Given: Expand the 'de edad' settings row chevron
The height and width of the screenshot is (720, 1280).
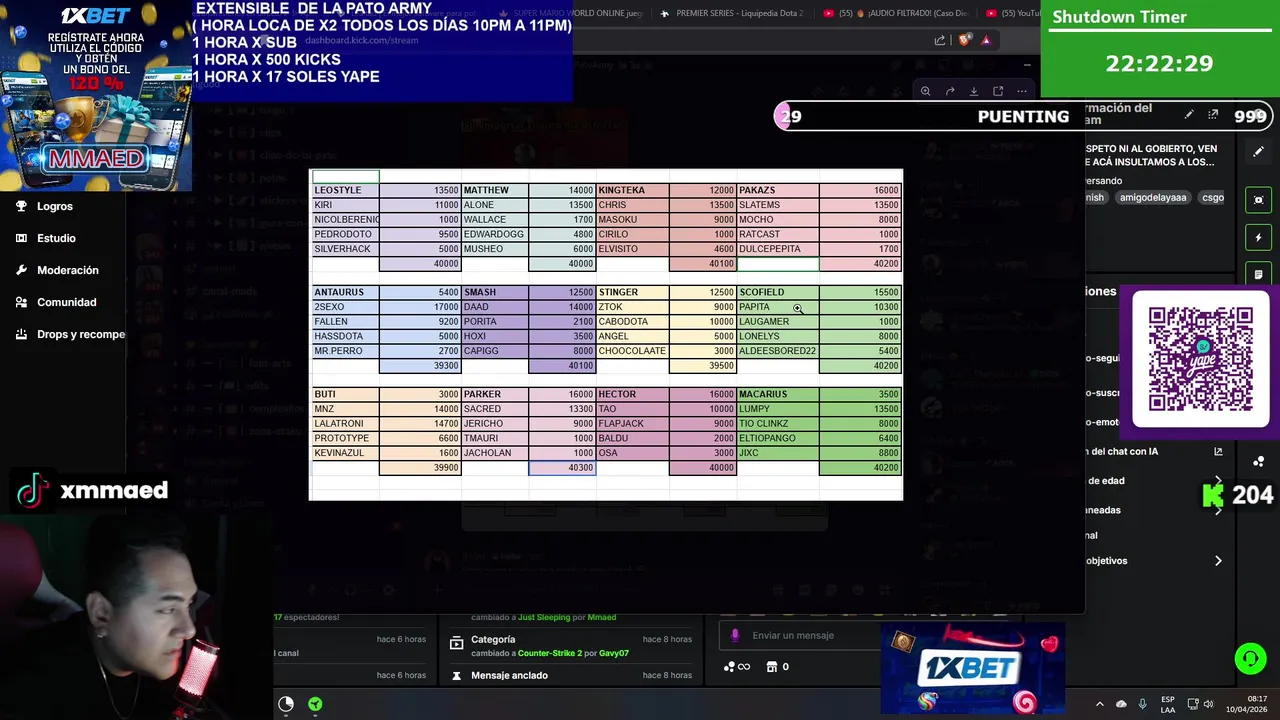Looking at the screenshot, I should pyautogui.click(x=1218, y=481).
